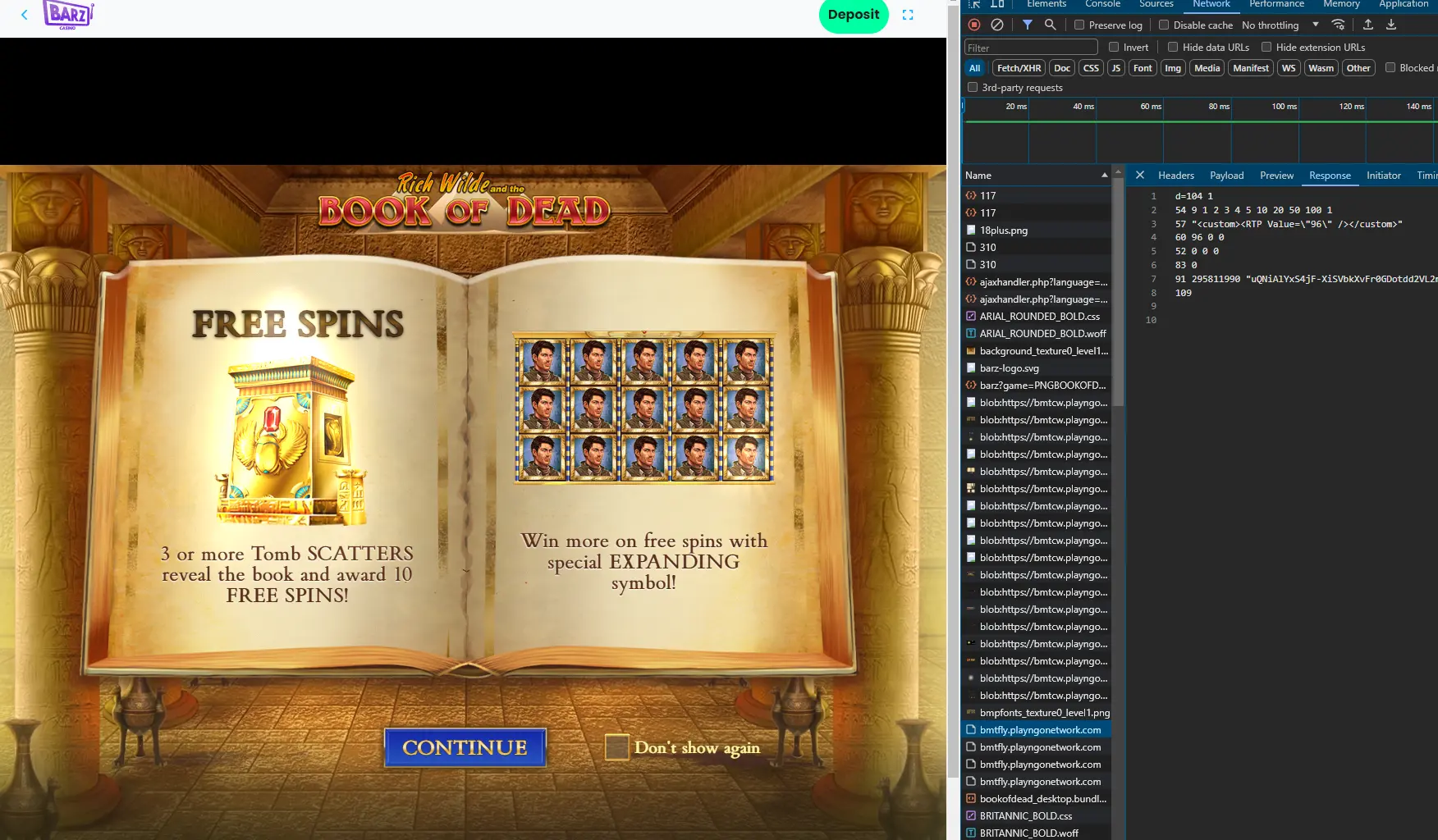Check Hide extension URLs
1438x840 pixels.
tap(1266, 47)
